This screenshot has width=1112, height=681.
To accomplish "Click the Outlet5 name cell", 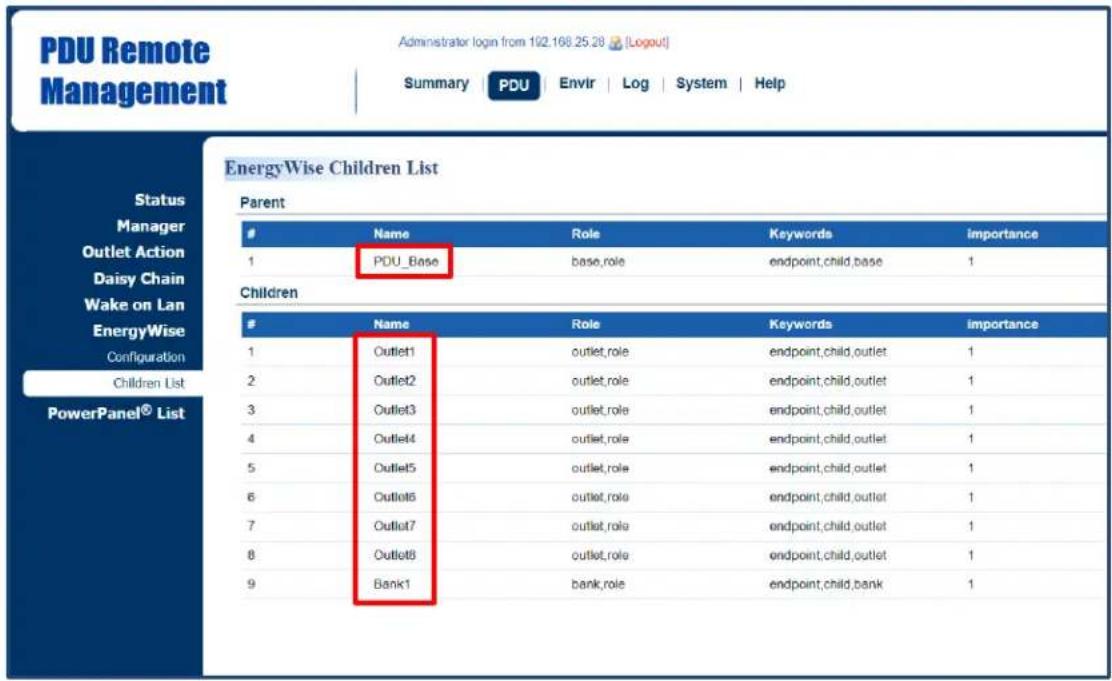I will coord(394,468).
